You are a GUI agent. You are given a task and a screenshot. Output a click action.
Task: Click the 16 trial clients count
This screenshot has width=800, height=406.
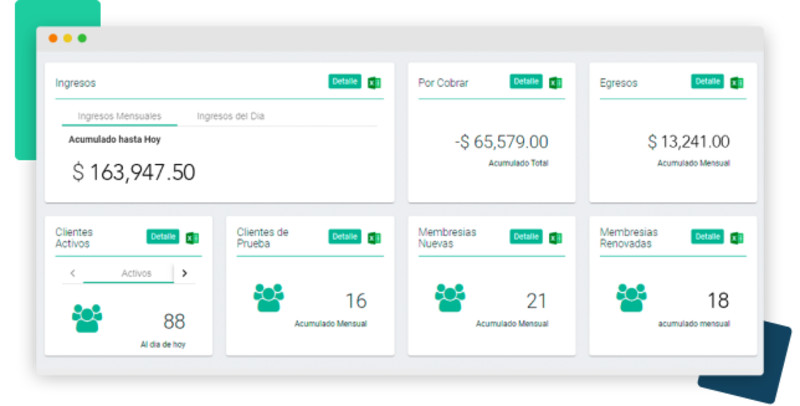click(x=356, y=300)
